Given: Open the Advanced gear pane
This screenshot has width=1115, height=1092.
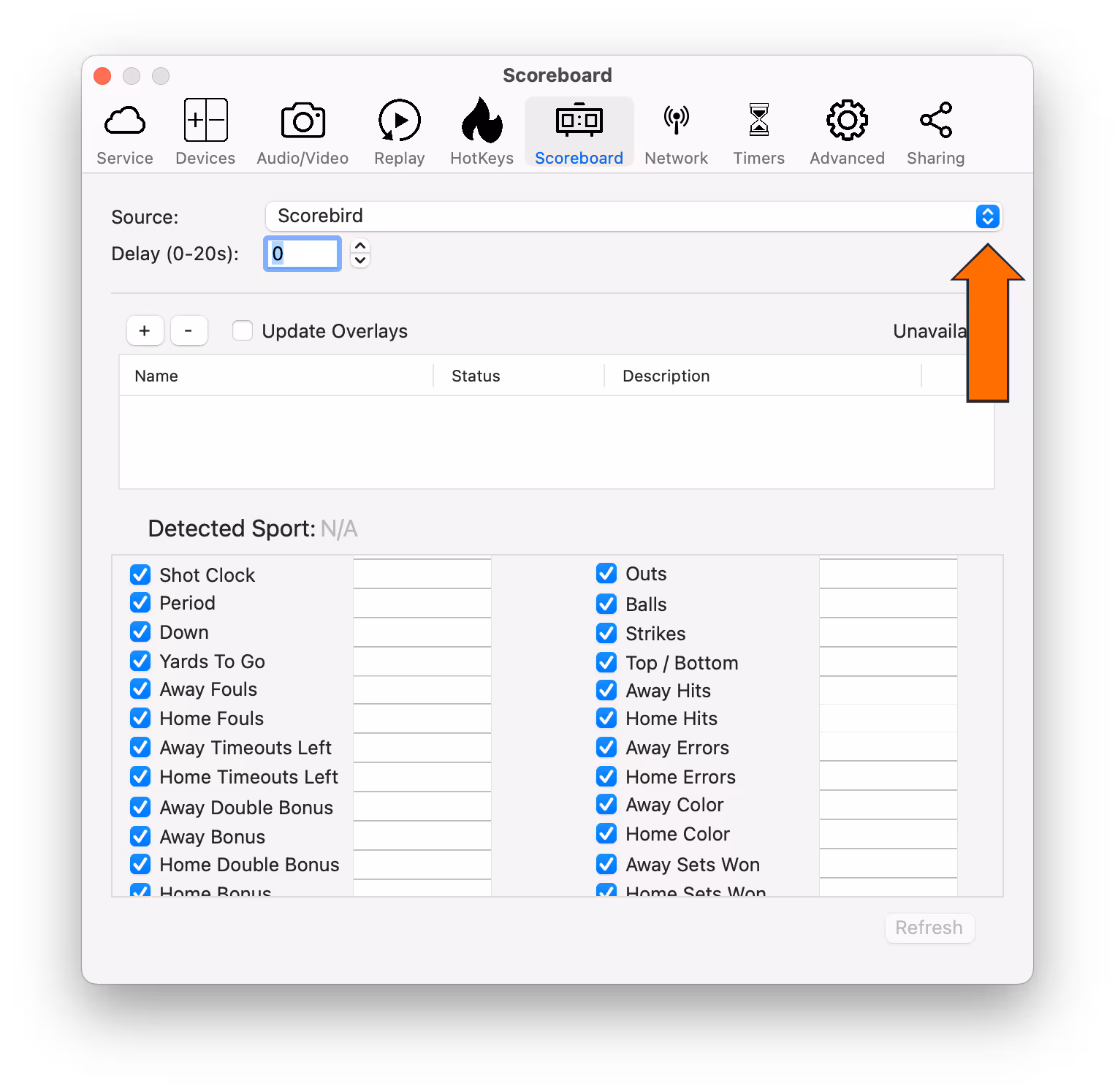Looking at the screenshot, I should pos(847,132).
